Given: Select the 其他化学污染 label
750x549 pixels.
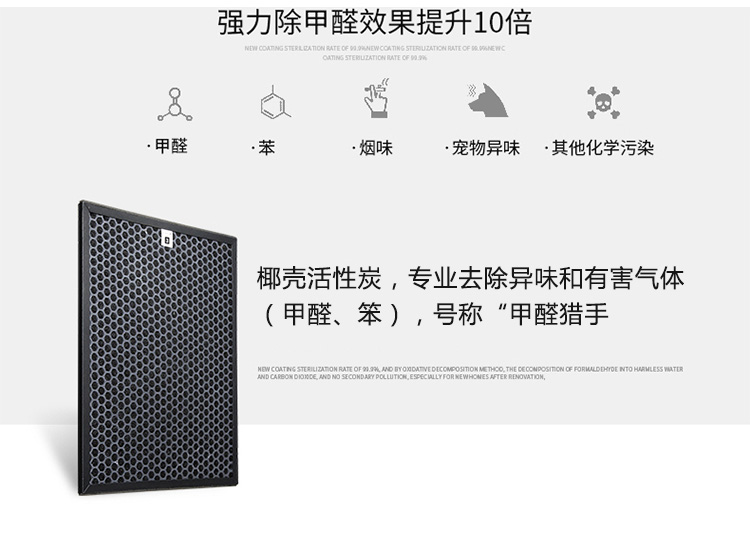Looking at the screenshot, I should click(x=599, y=148).
